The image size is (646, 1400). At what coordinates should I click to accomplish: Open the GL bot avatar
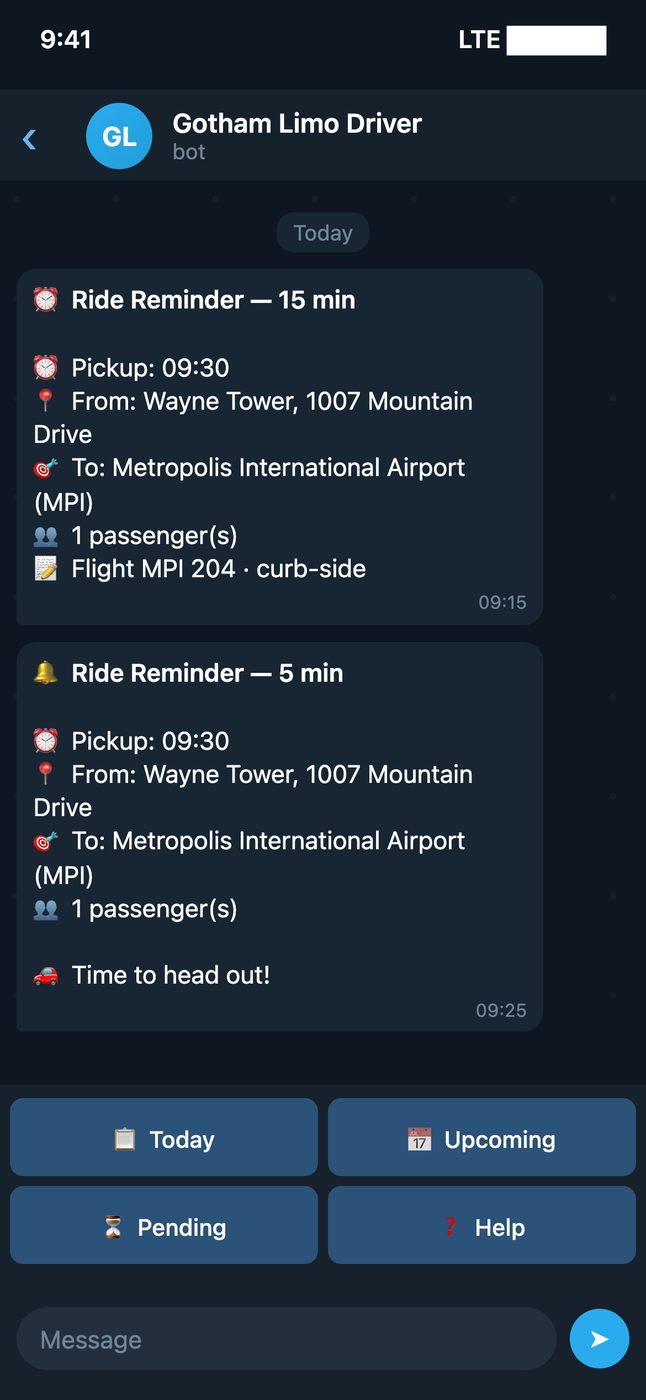pyautogui.click(x=119, y=136)
